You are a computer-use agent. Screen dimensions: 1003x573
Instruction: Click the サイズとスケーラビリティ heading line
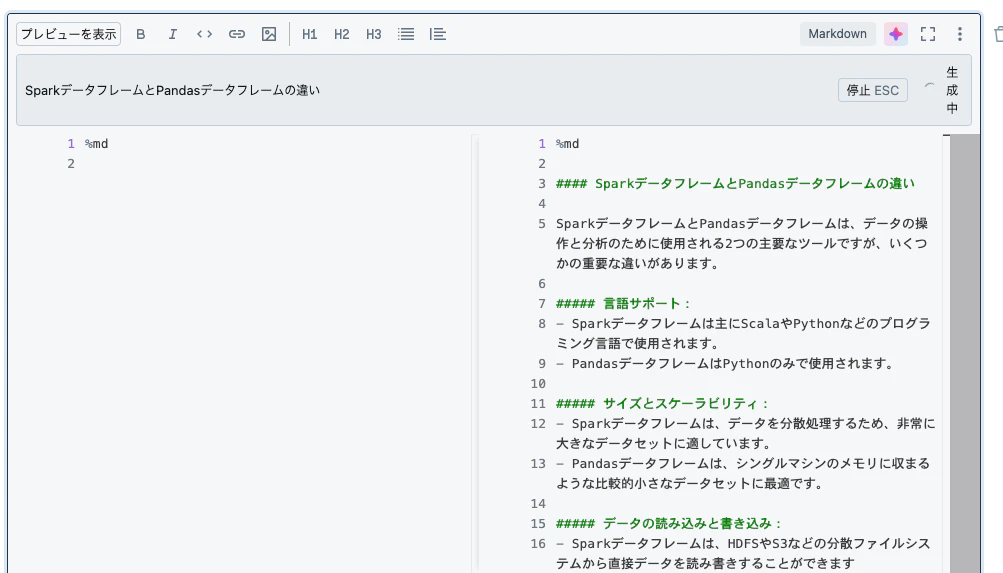point(661,404)
